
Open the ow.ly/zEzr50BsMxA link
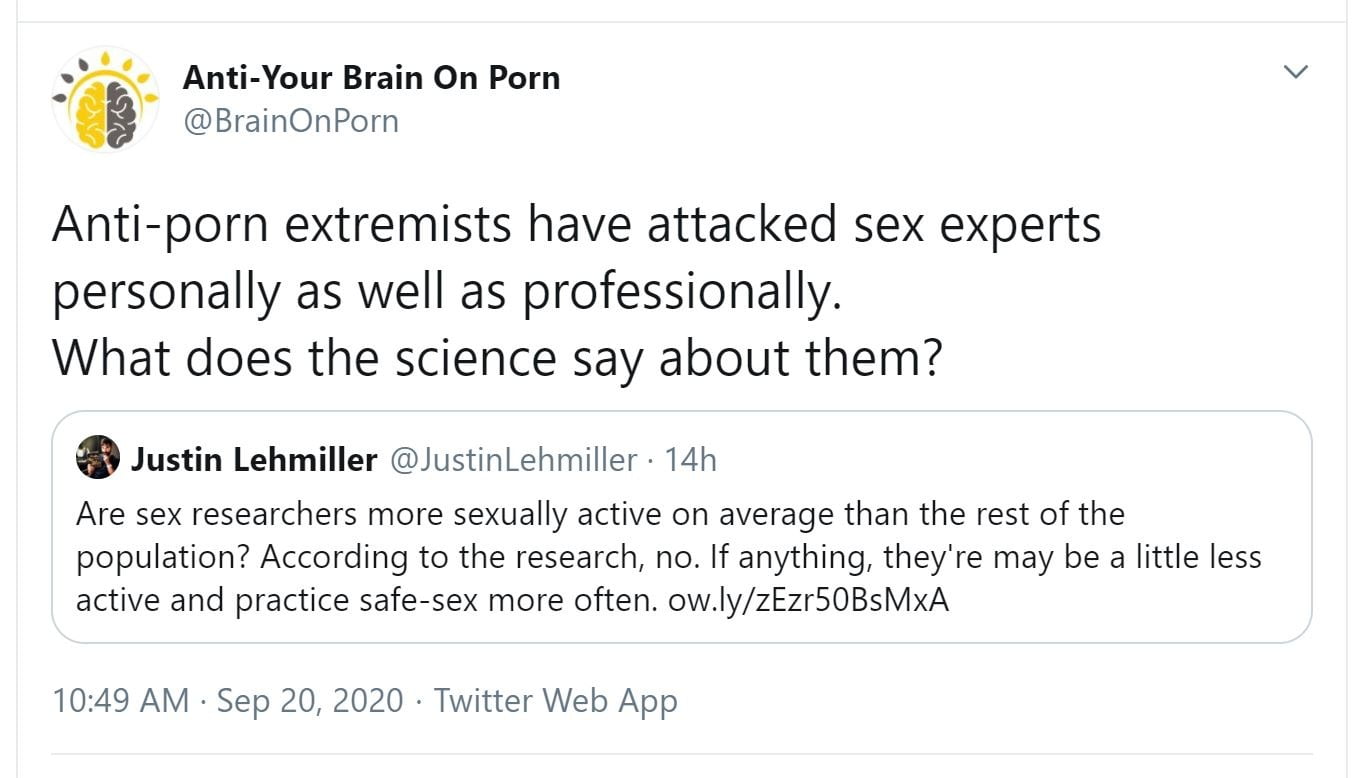click(807, 600)
